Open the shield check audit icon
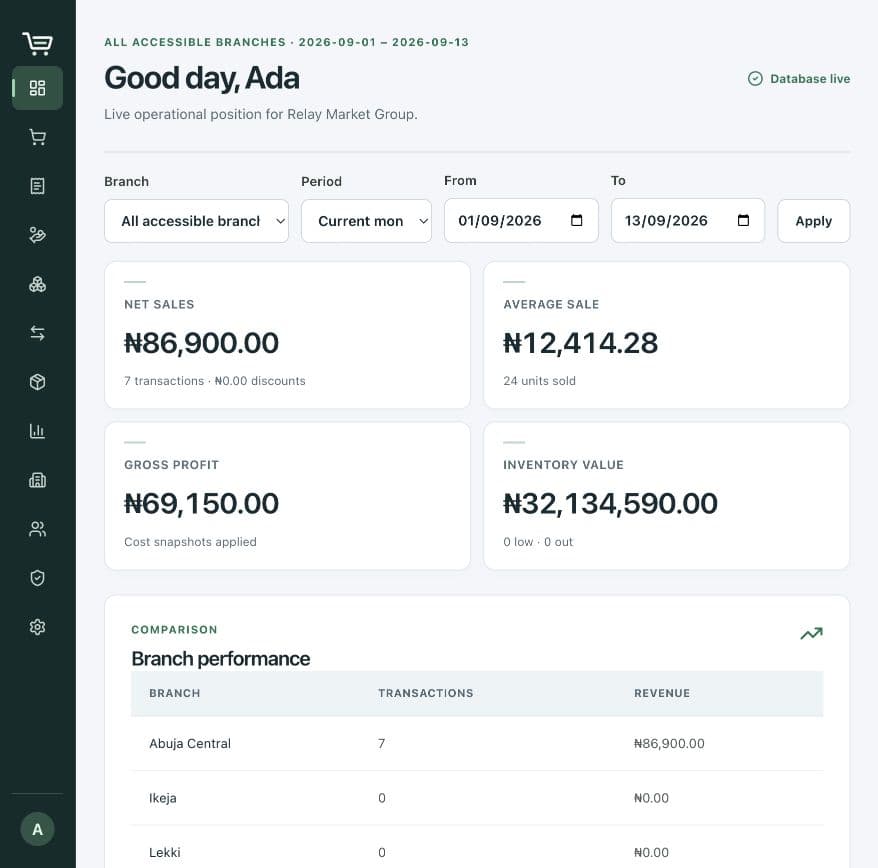Viewport: 878px width, 868px height. (38, 578)
